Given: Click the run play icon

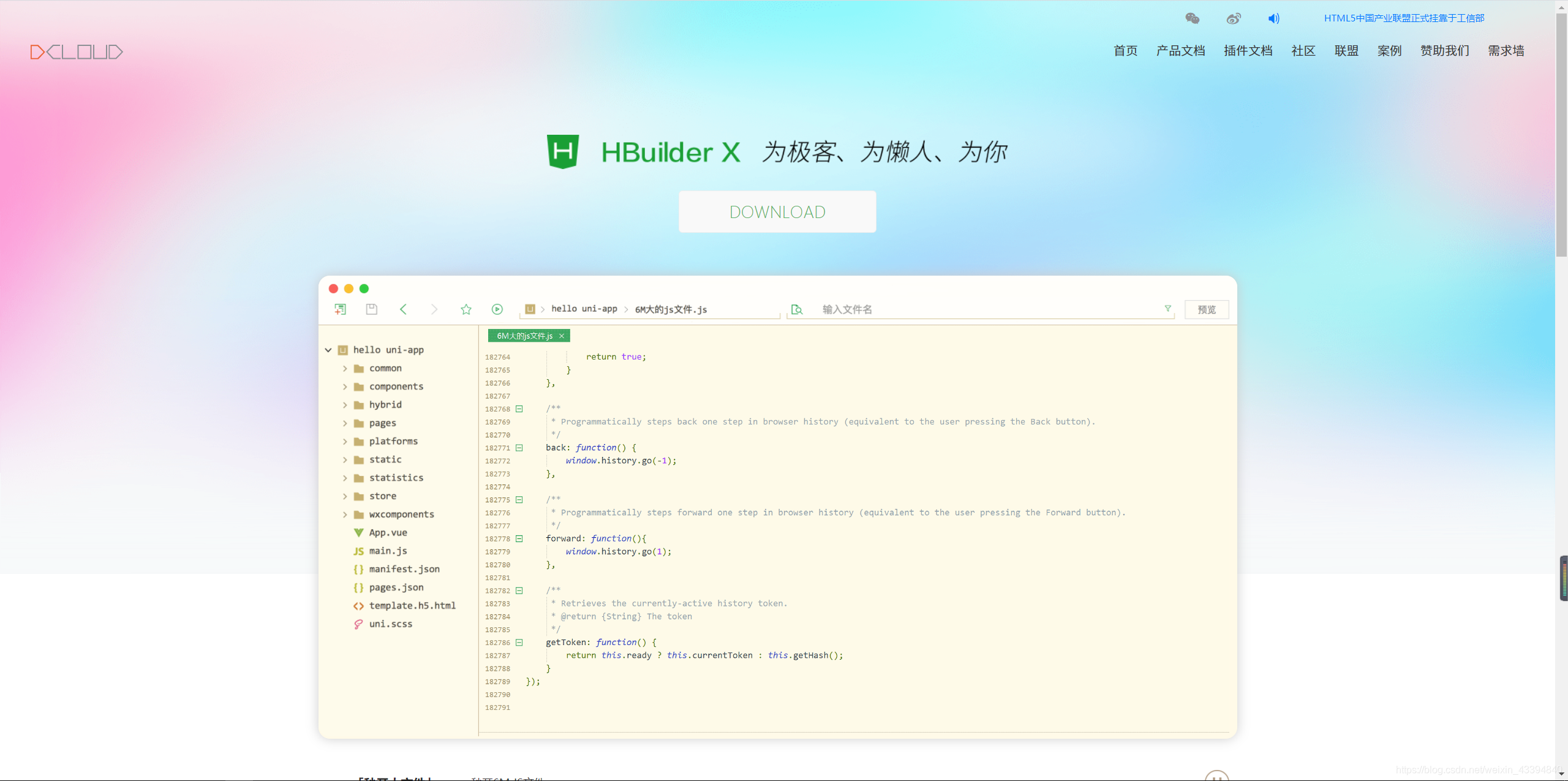Looking at the screenshot, I should [497, 309].
